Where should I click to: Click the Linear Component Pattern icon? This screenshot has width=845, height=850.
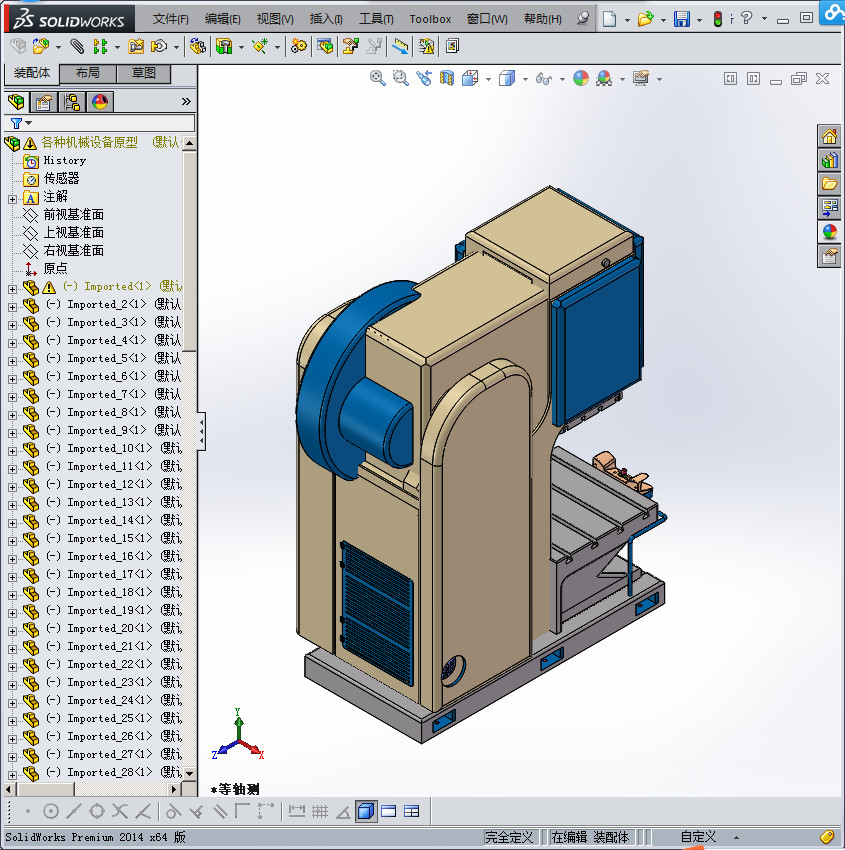(100, 47)
